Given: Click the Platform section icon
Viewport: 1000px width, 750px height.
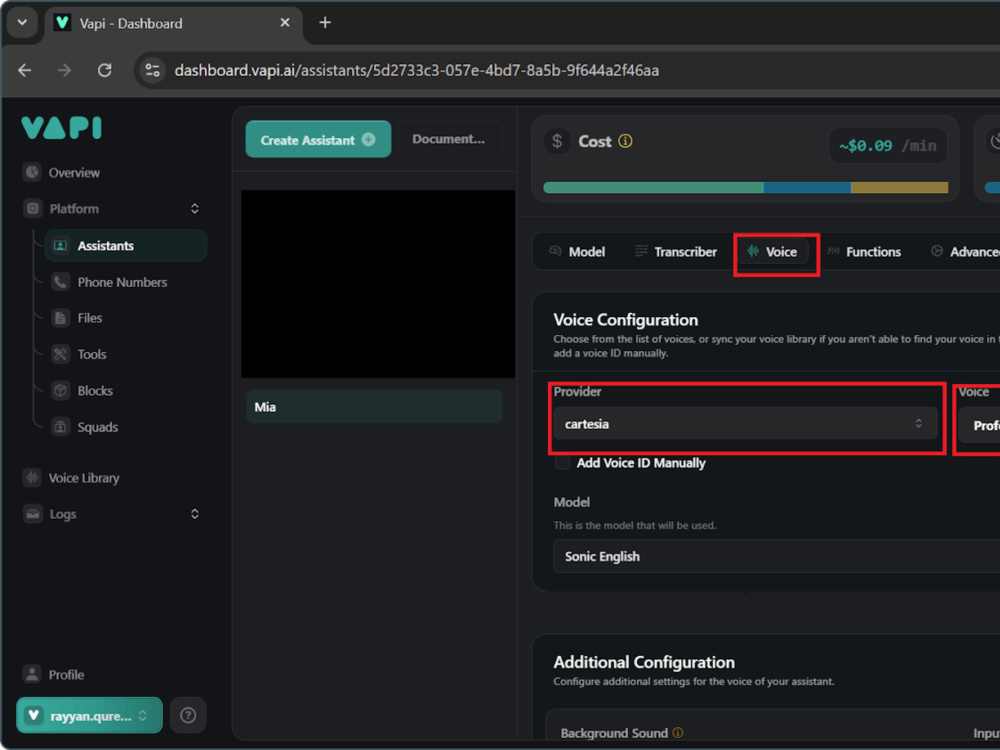Looking at the screenshot, I should [33, 209].
